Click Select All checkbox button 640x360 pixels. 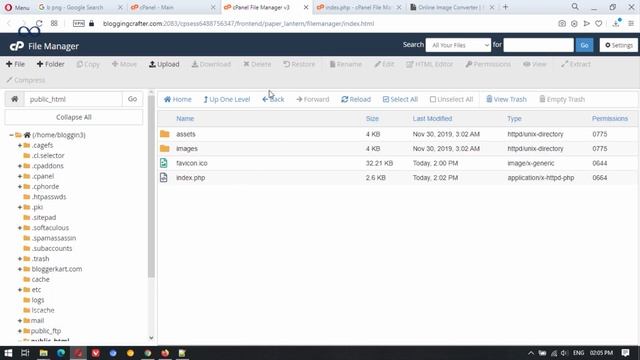400,99
